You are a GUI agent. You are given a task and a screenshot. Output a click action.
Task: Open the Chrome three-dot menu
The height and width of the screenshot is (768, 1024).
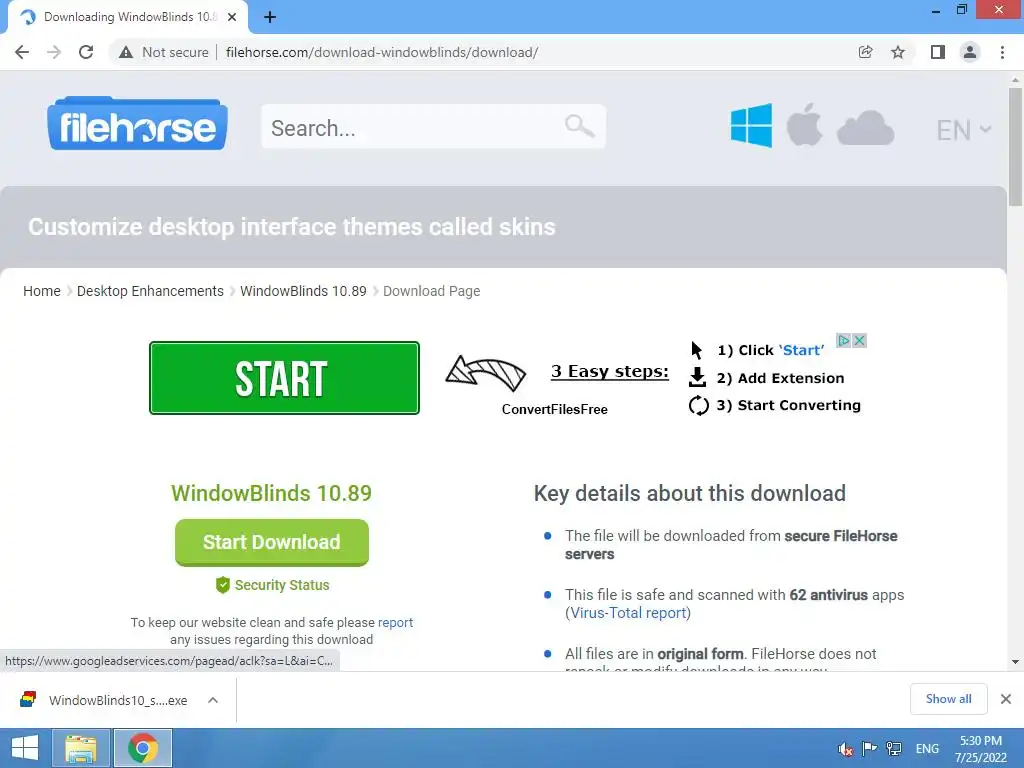tap(1002, 52)
